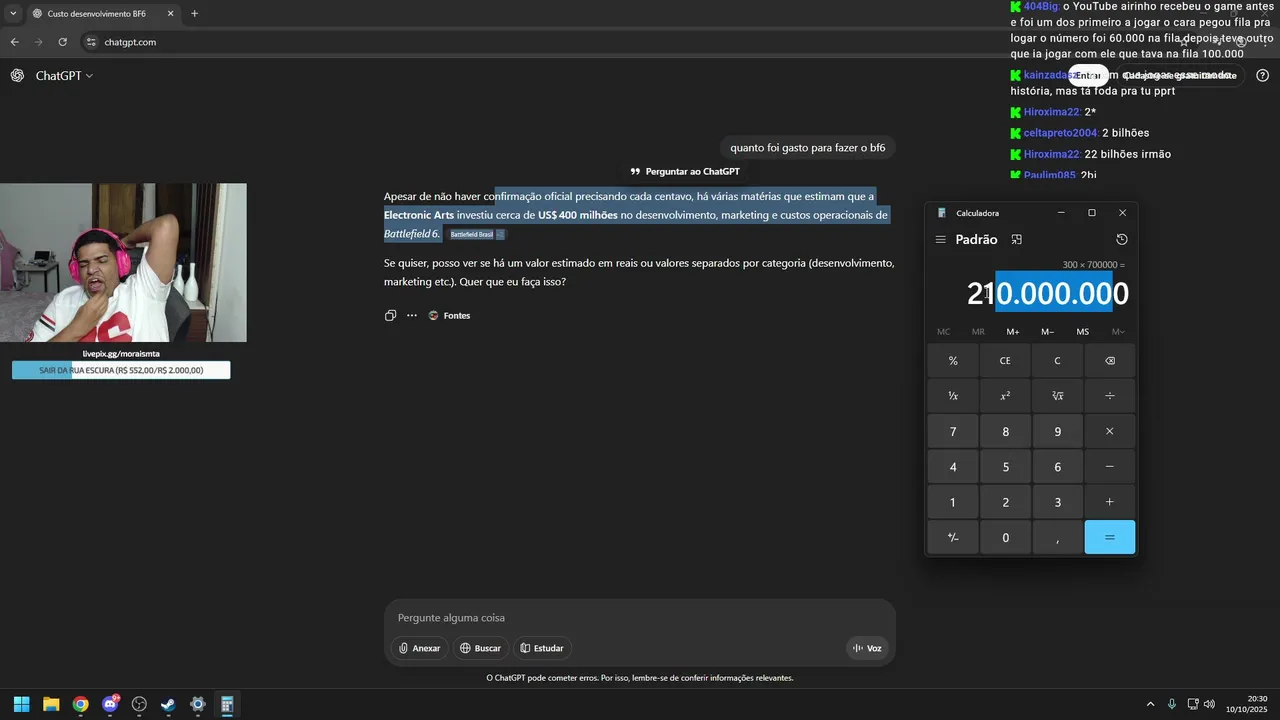Click the equals key in Calculator

point(1109,537)
